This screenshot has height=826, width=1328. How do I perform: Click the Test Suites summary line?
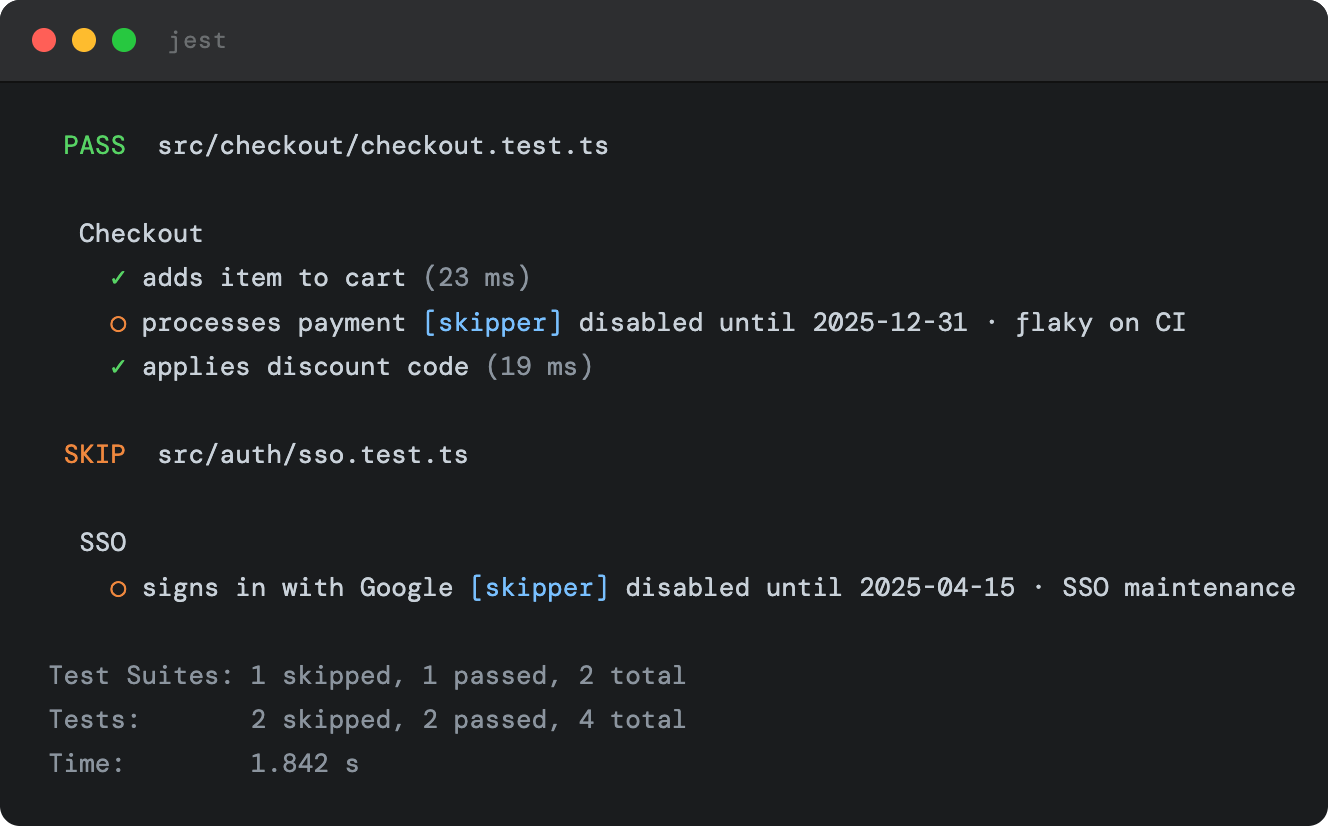pyautogui.click(x=367, y=676)
